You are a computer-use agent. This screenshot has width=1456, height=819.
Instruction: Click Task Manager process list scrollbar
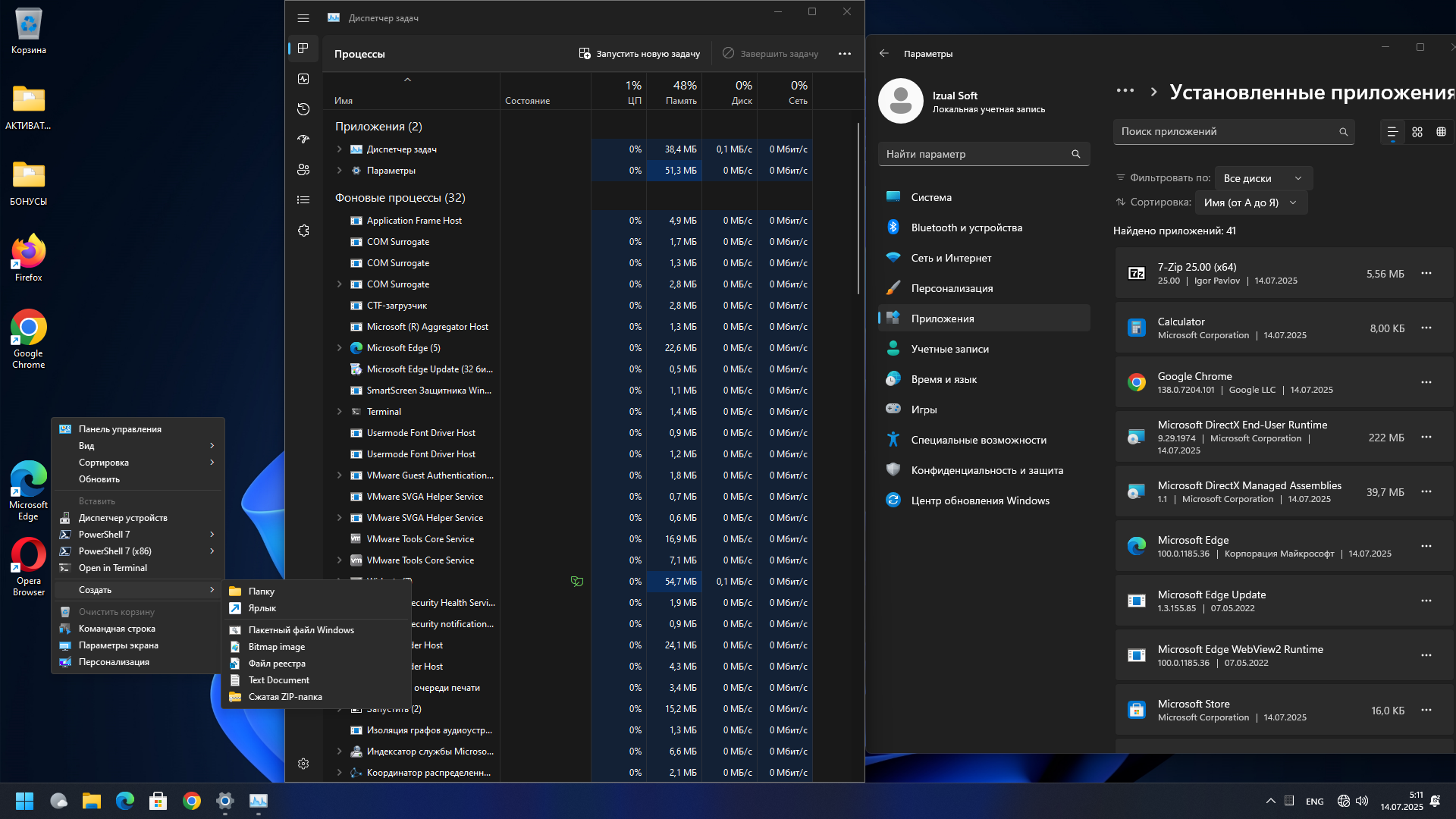[858, 209]
